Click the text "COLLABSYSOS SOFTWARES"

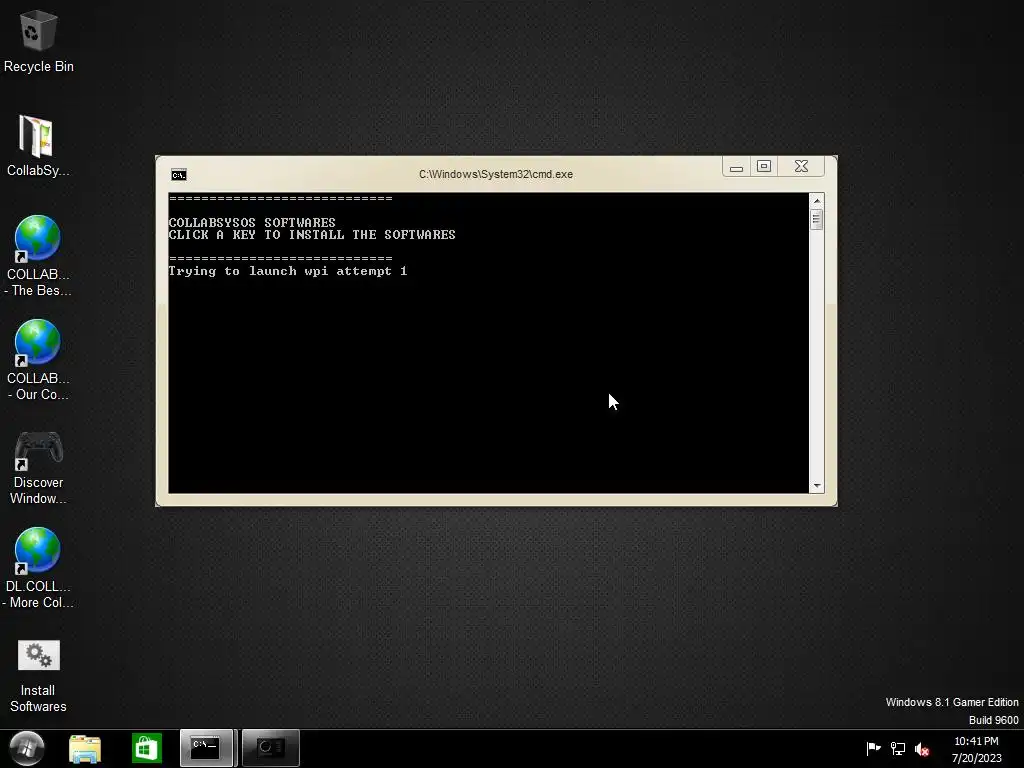tap(252, 223)
